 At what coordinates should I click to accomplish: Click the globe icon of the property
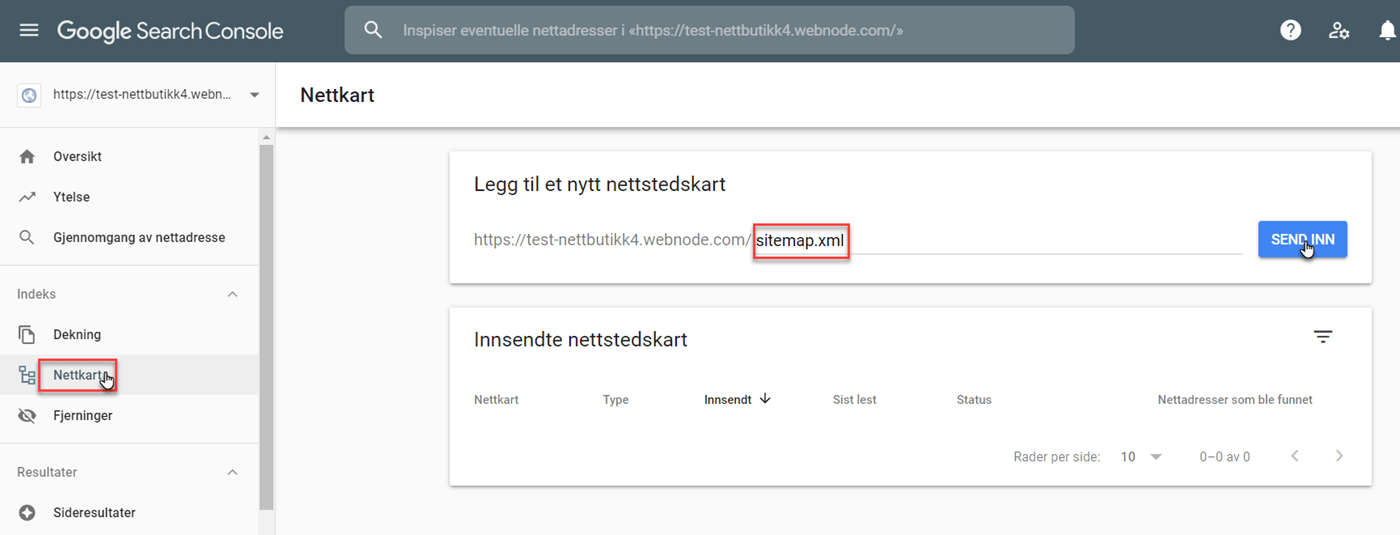pyautogui.click(x=28, y=95)
